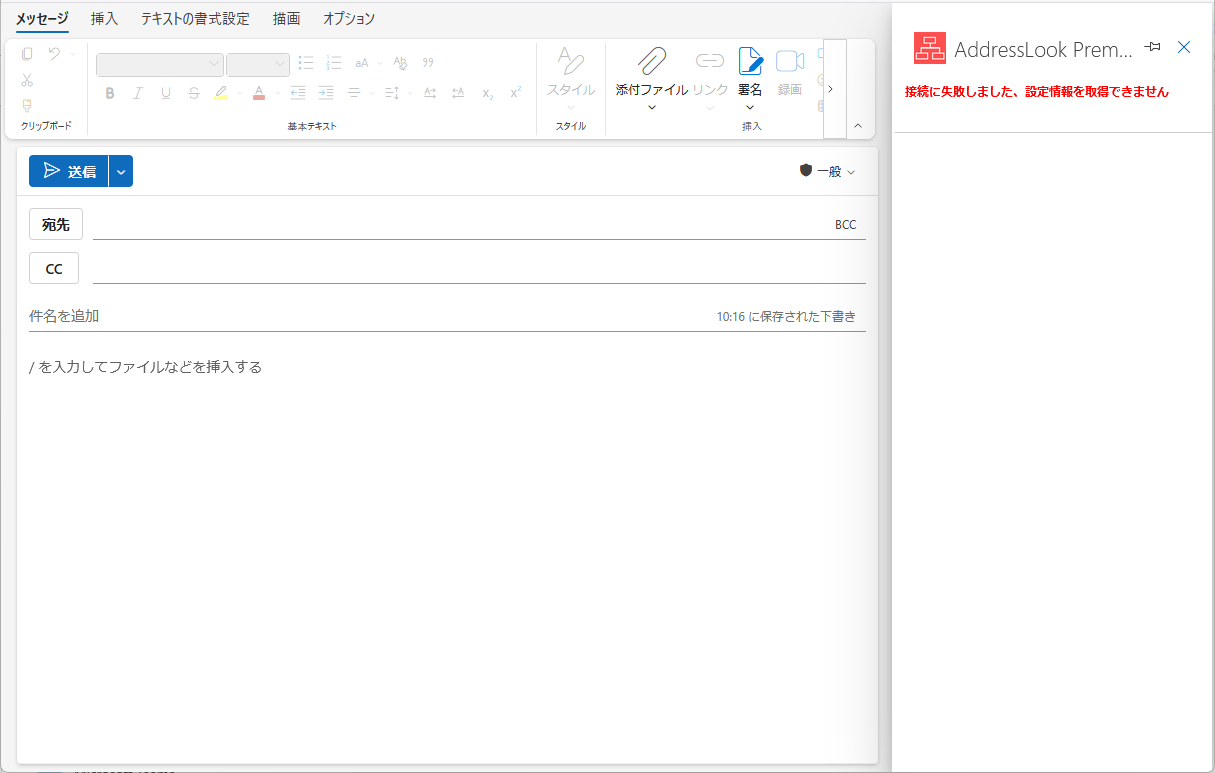Viewport: 1215px width, 773px height.
Task: Open the font name combo box
Action: (x=160, y=64)
